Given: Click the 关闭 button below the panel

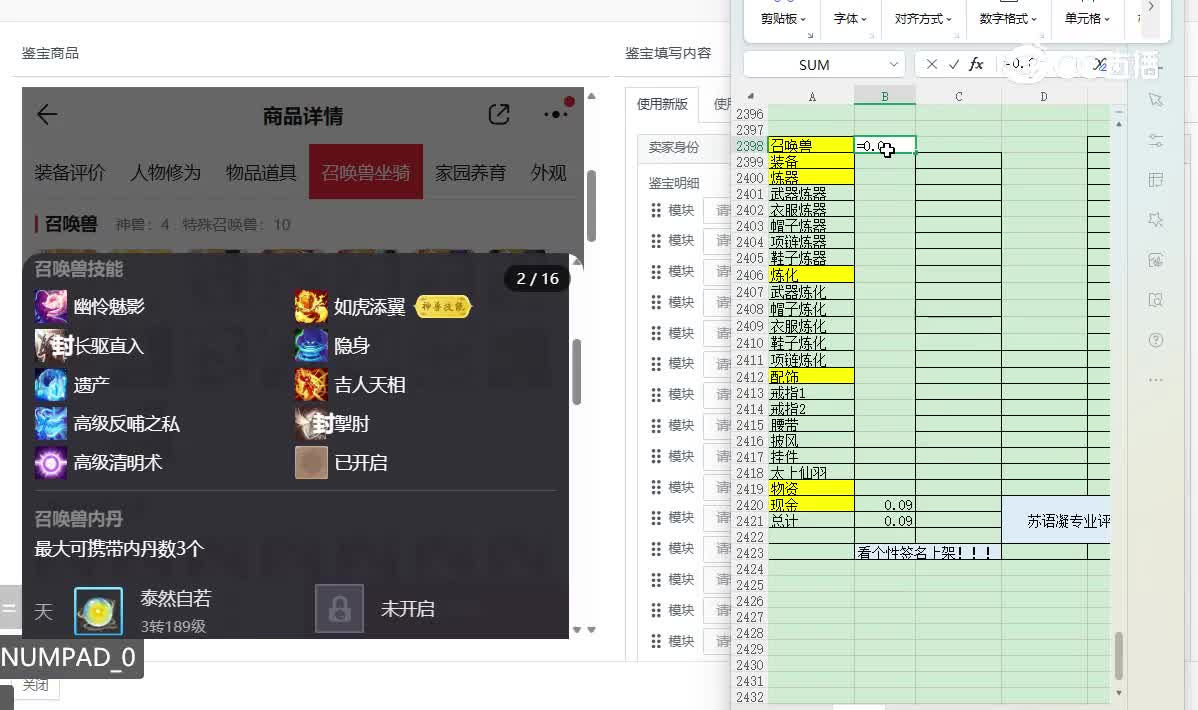Looking at the screenshot, I should coord(35,685).
